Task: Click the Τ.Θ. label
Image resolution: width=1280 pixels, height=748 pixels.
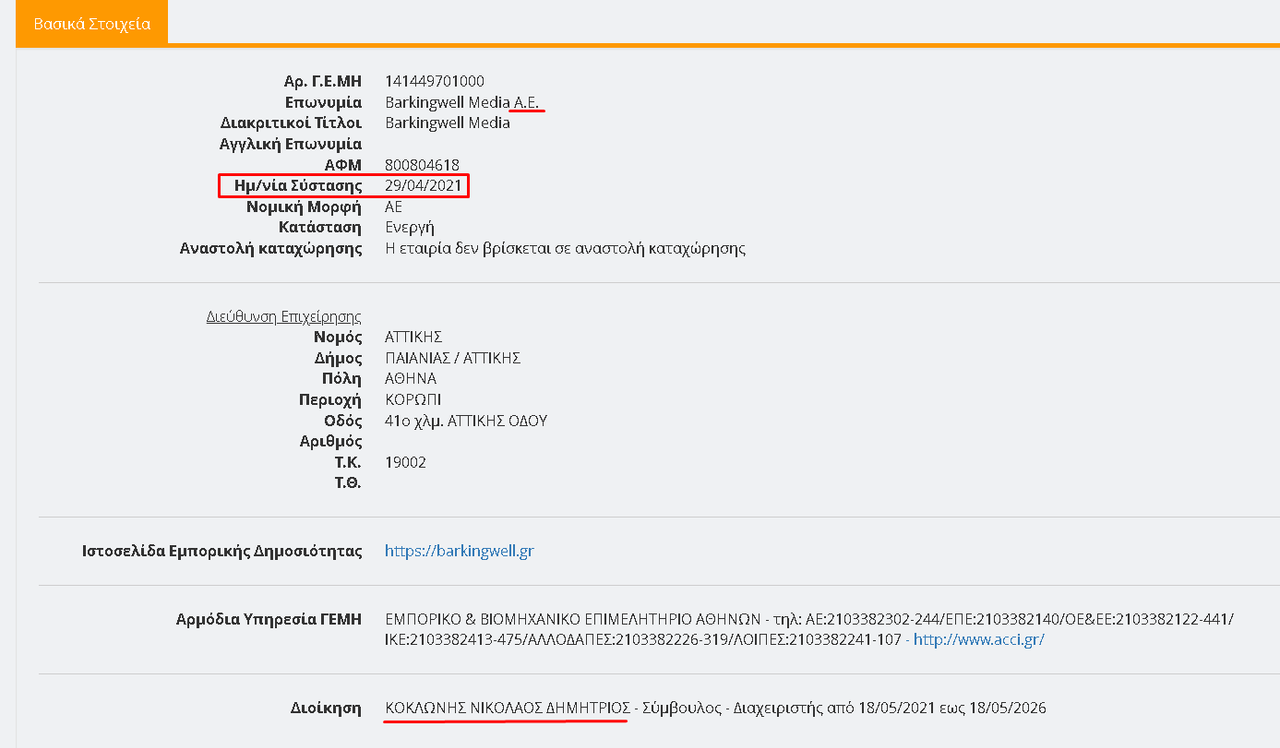Action: (x=348, y=483)
